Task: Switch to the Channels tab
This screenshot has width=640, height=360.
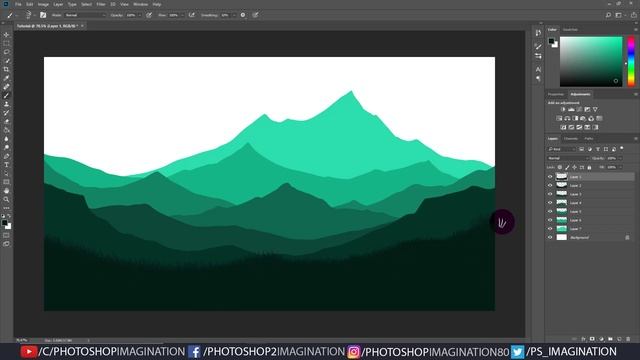Action: pyautogui.click(x=571, y=139)
